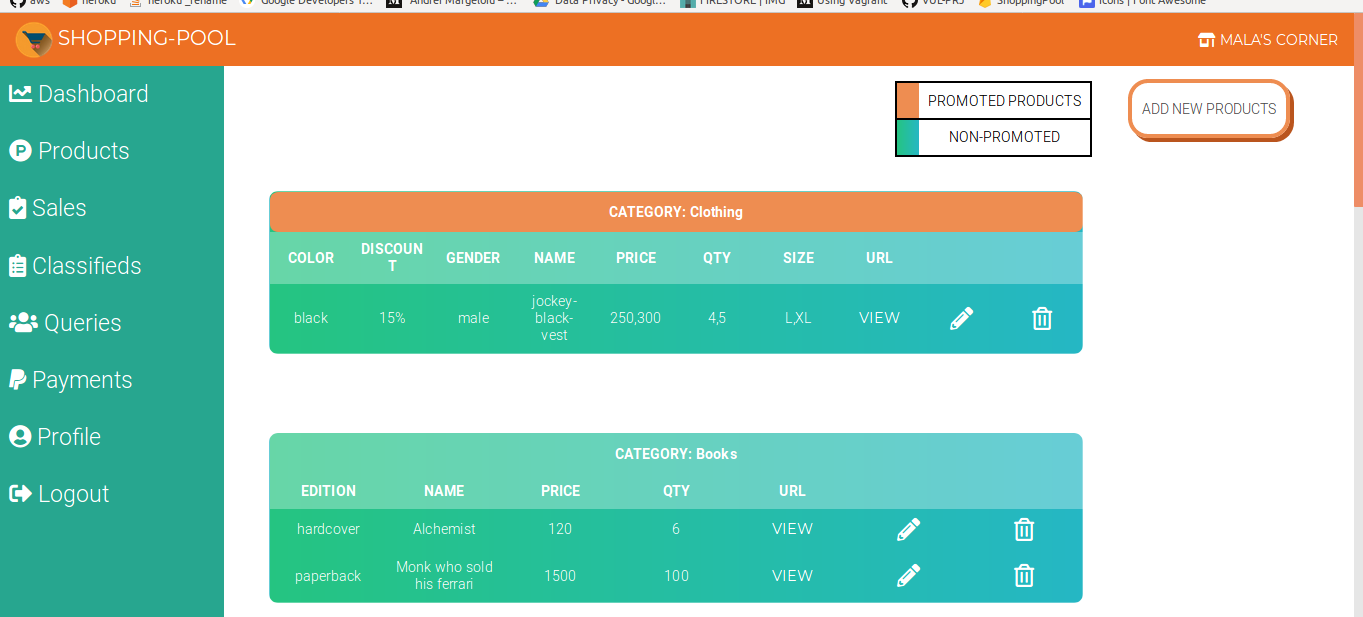1363x617 pixels.
Task: Open VIEW link for Alchemist
Action: [792, 529]
